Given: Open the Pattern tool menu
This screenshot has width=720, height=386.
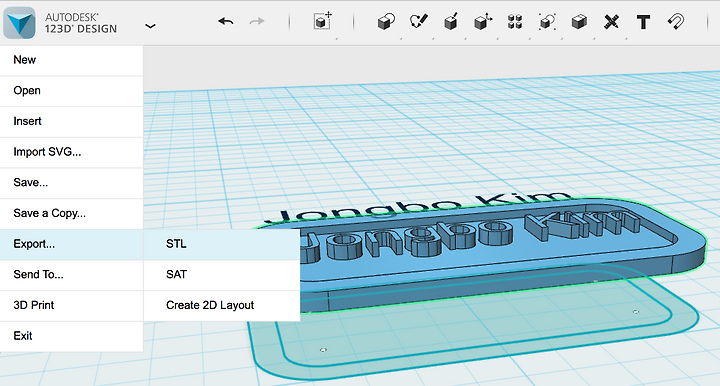Looking at the screenshot, I should click(x=515, y=22).
